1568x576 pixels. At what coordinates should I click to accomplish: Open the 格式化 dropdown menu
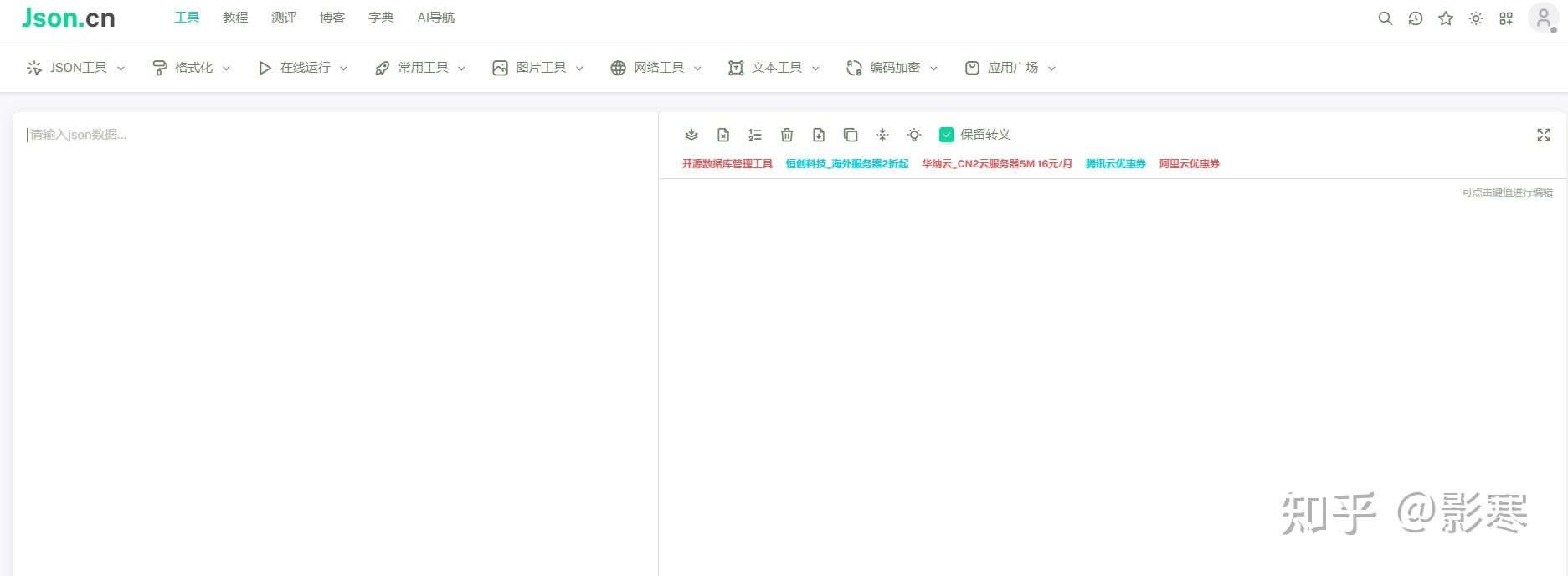coord(192,68)
